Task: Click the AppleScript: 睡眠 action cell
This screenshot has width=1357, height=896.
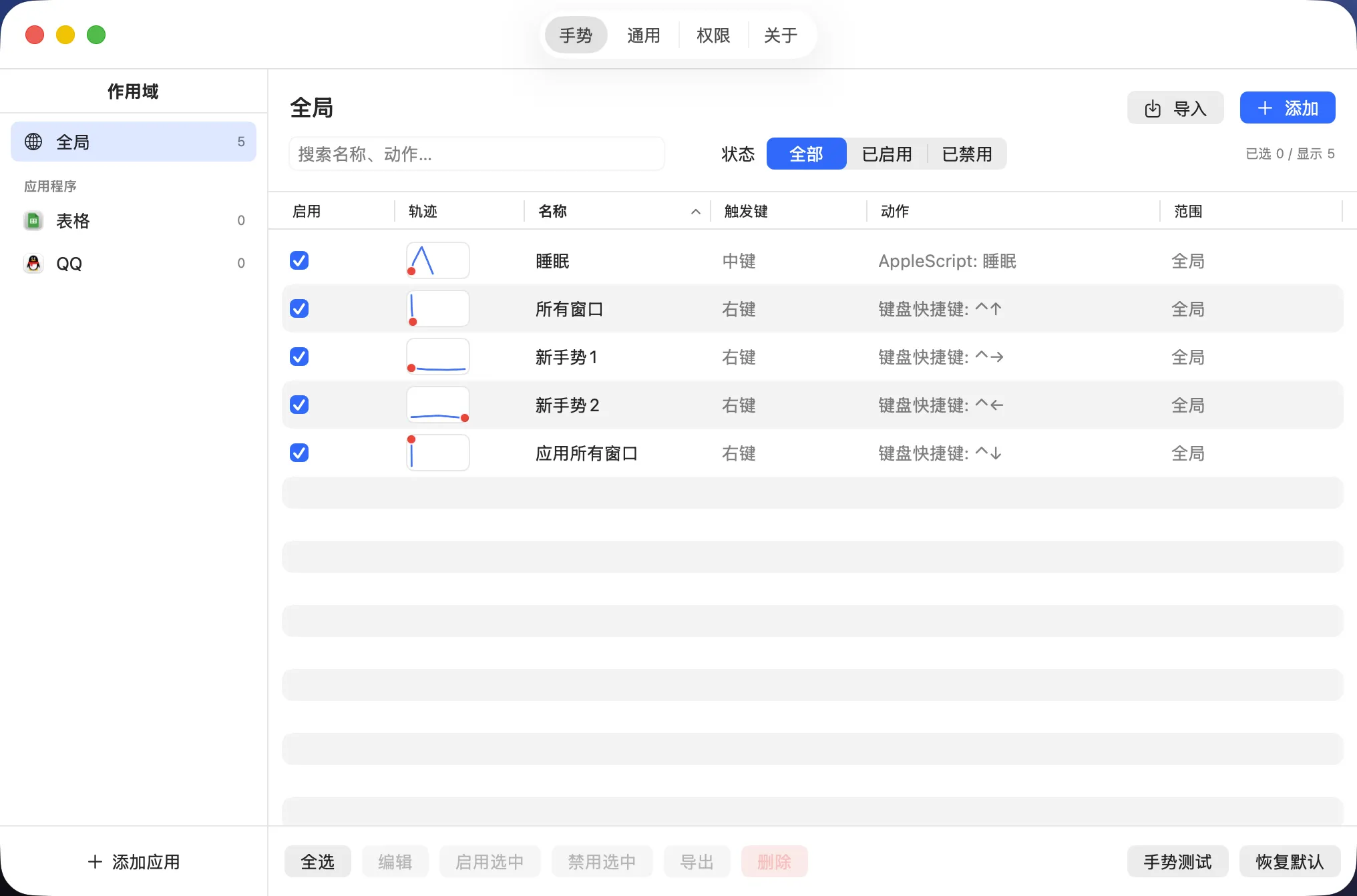Action: [x=947, y=261]
